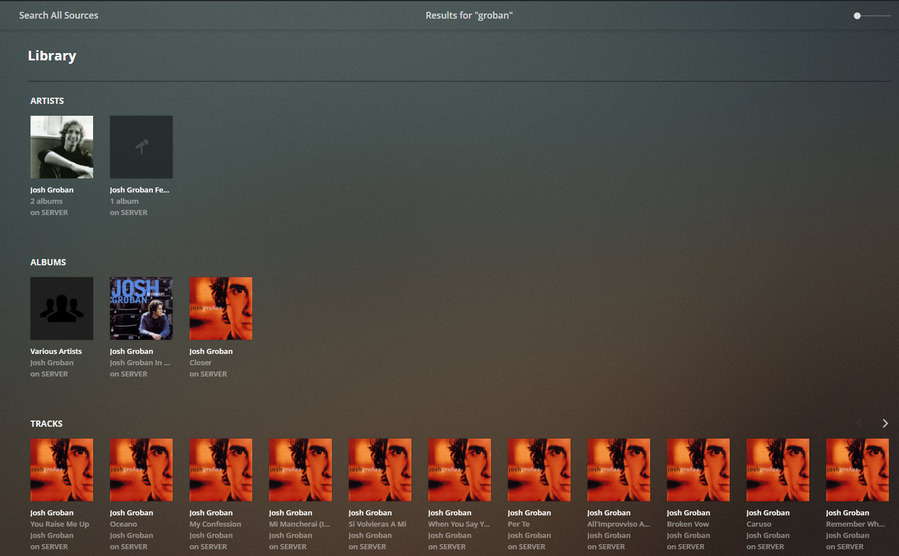Click the Caruso track title
899x556 pixels.
point(759,524)
